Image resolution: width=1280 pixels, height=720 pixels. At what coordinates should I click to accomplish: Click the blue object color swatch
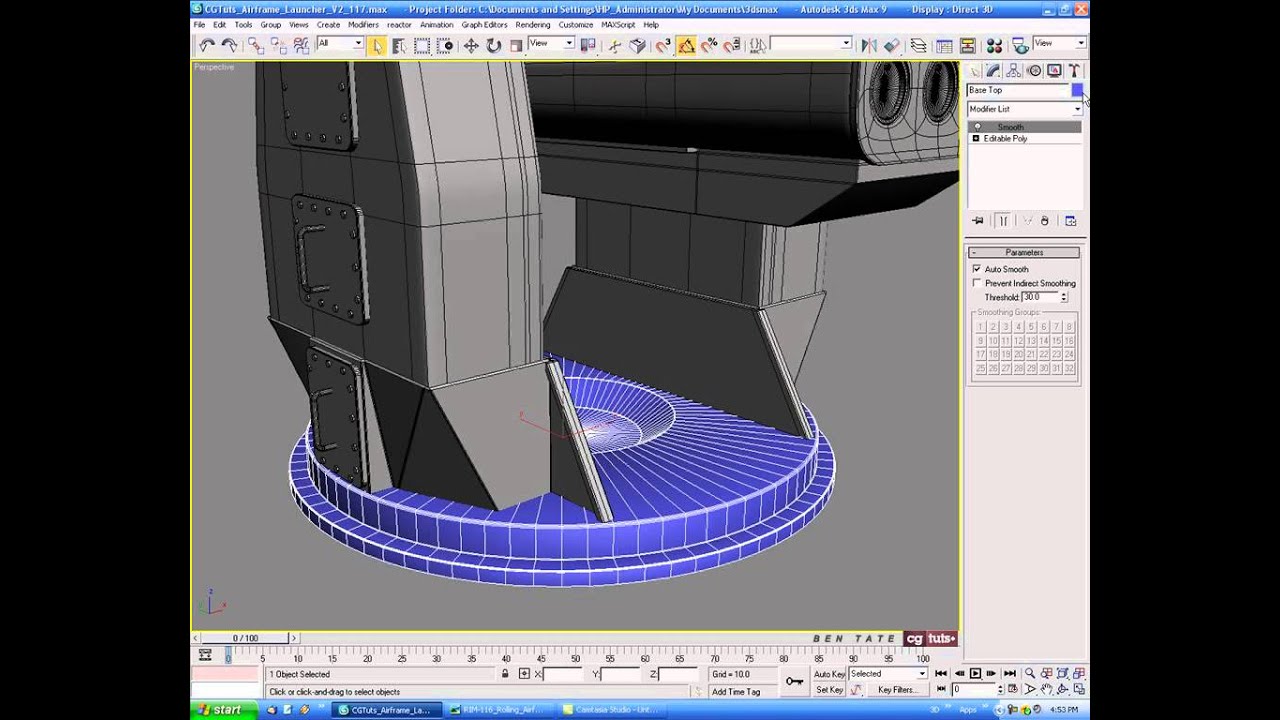tap(1076, 90)
